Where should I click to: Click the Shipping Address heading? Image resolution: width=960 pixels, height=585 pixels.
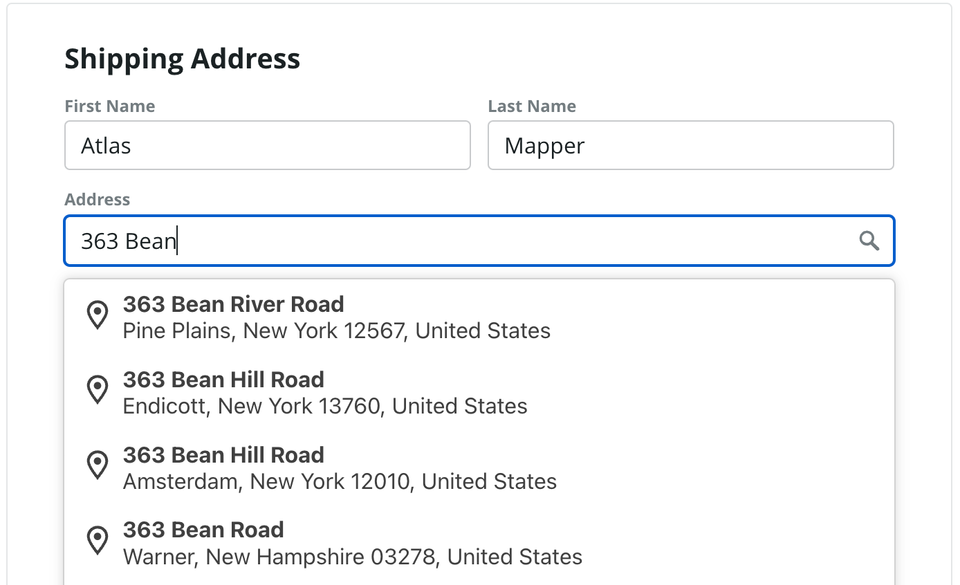coord(182,59)
